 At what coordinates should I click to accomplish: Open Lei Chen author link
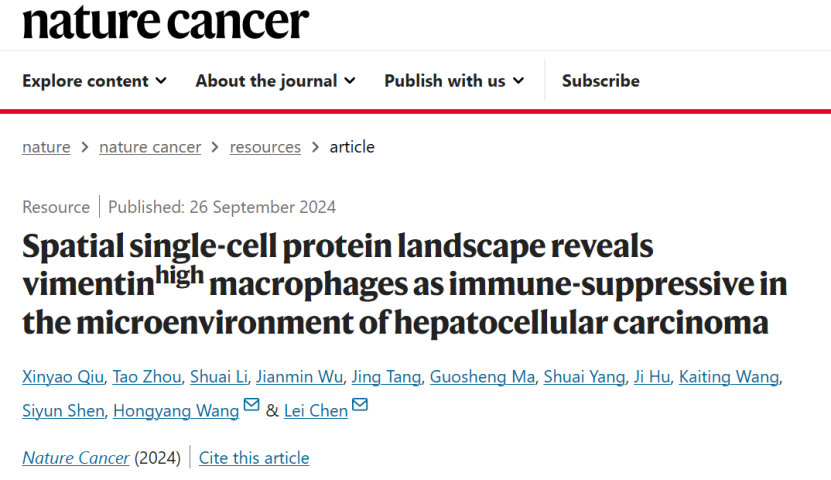point(316,411)
